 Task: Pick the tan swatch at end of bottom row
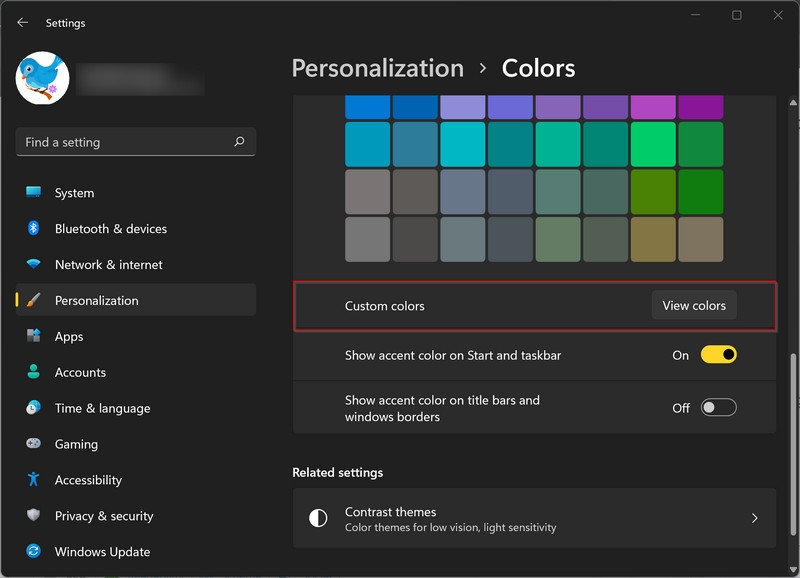click(x=701, y=239)
